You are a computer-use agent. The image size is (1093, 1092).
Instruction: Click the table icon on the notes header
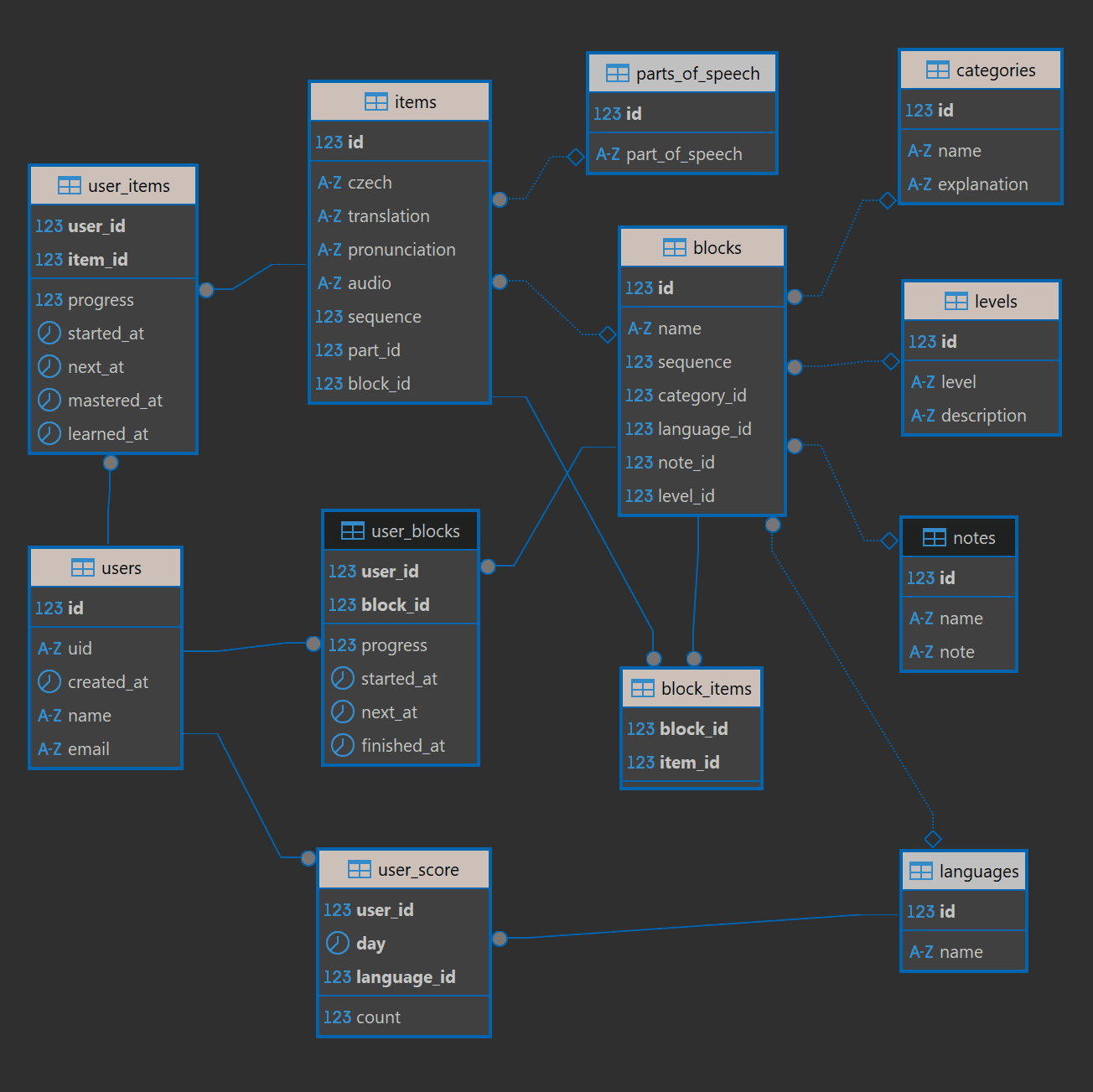[933, 537]
